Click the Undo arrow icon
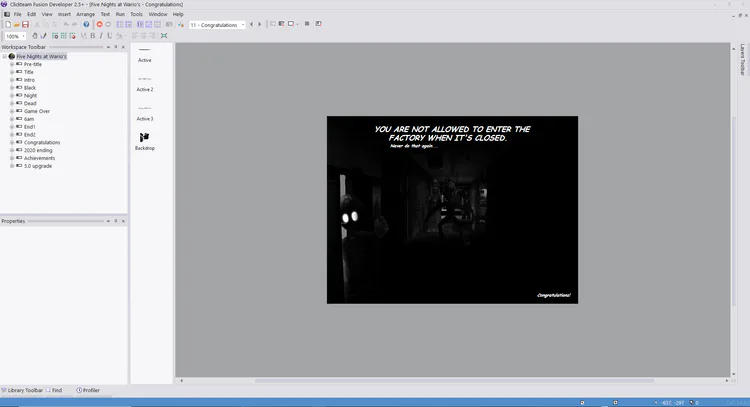 coord(66,24)
